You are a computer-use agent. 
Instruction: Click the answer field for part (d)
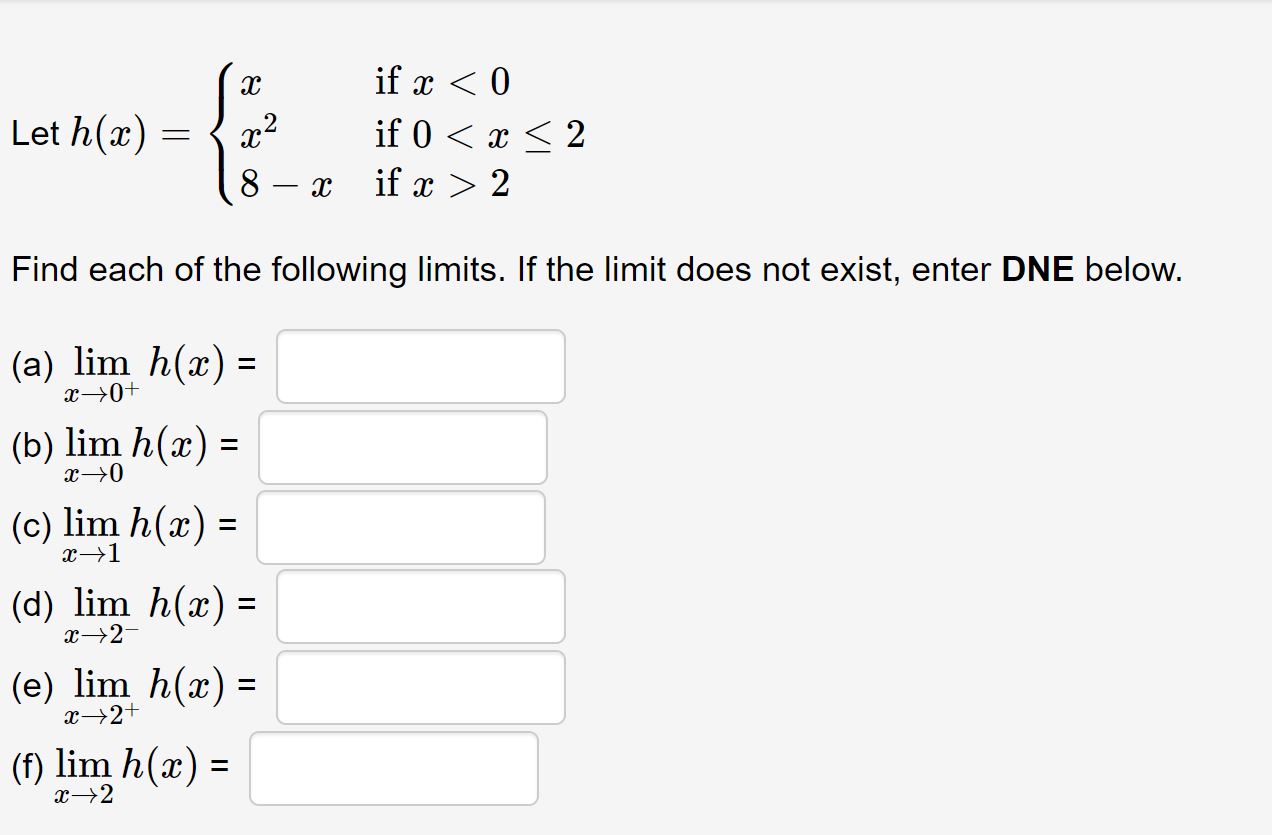420,606
